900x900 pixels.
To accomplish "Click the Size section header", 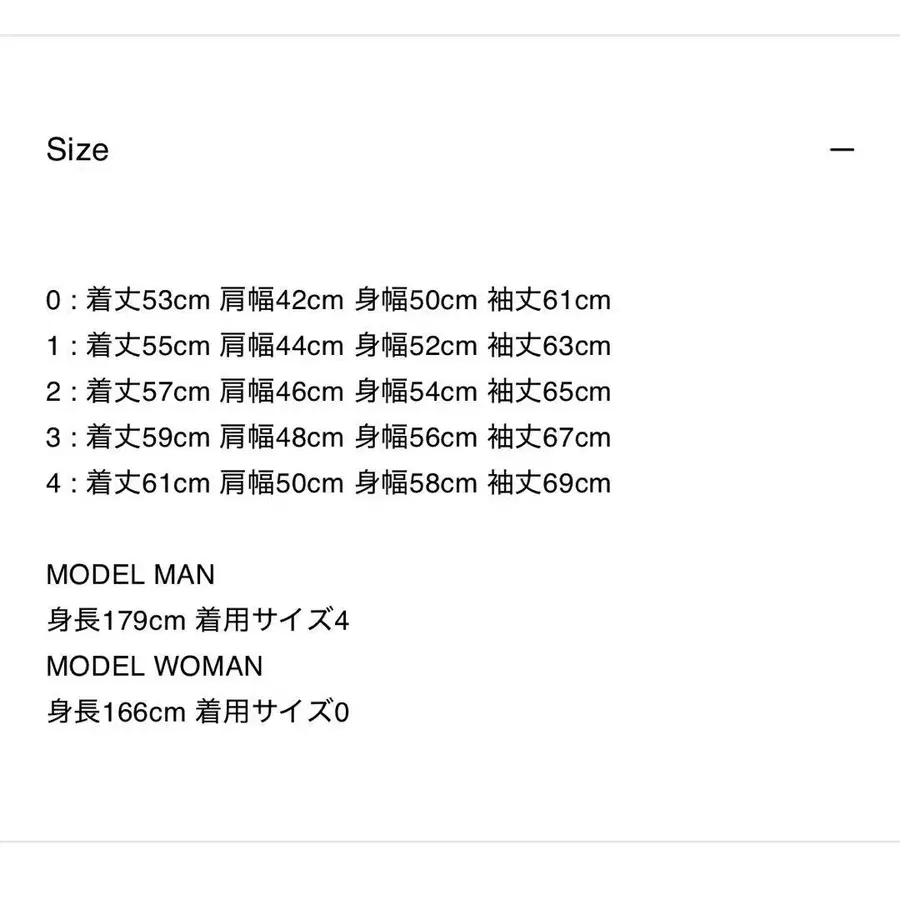I will pos(78,149).
